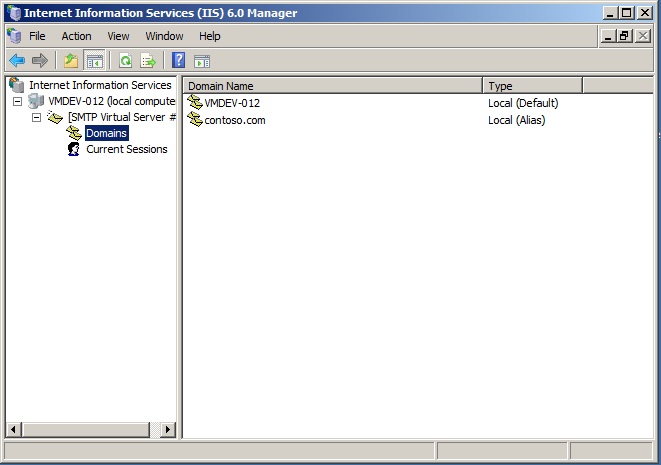Open the Window menu

click(164, 36)
